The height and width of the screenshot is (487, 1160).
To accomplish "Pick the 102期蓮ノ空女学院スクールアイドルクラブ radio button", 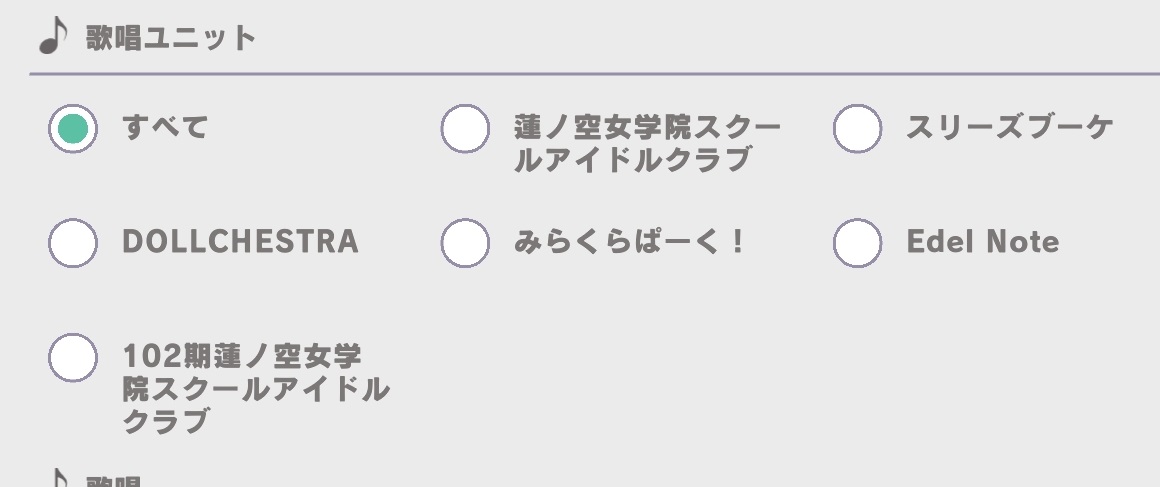I will [x=73, y=357].
